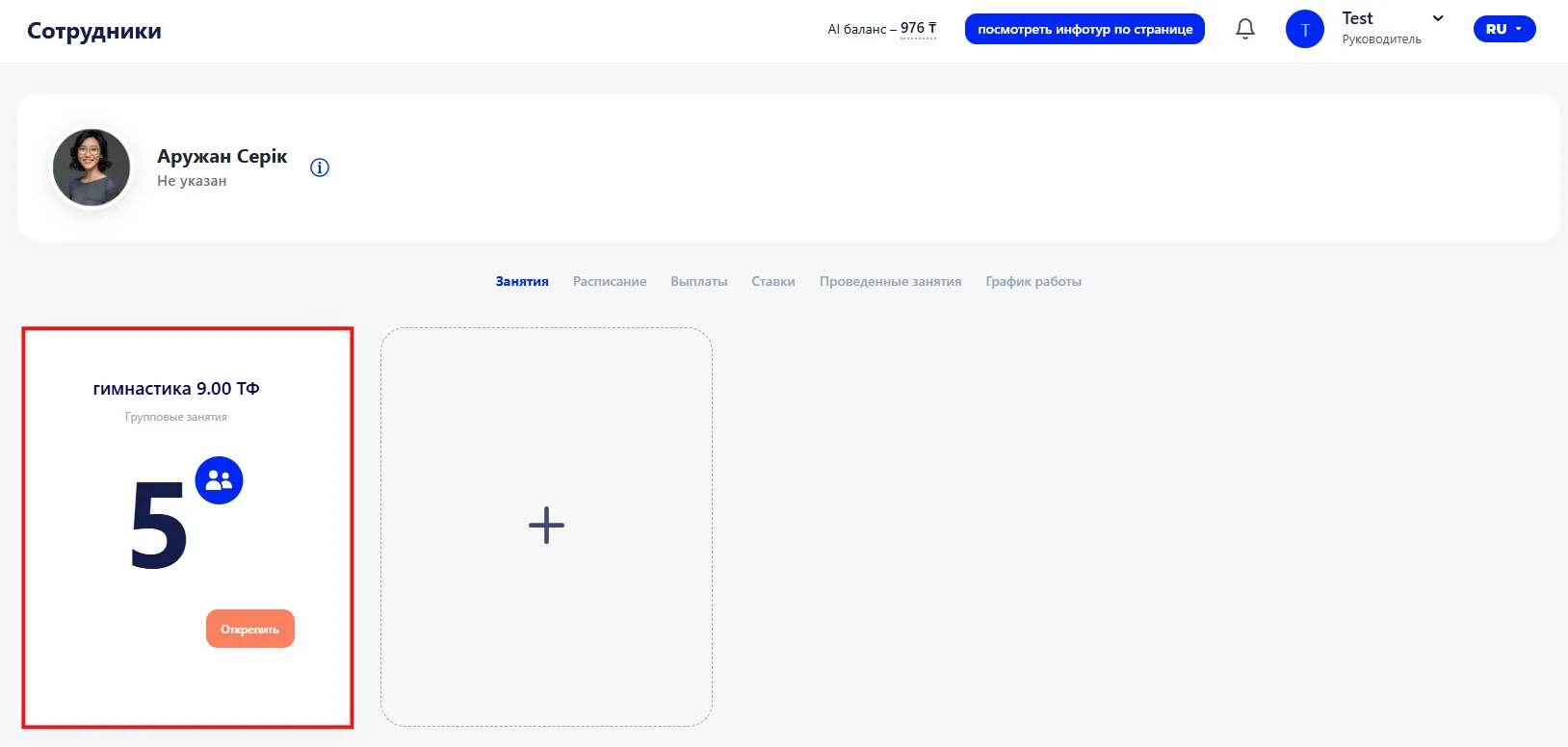1568x747 pixels.
Task: Click the large number 5 on the card
Action: pyautogui.click(x=159, y=526)
